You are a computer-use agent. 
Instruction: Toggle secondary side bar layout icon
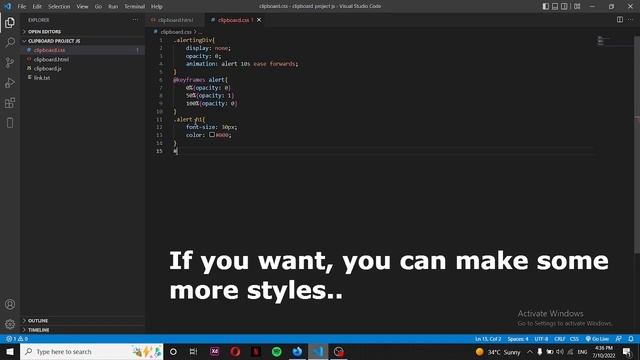tap(564, 6)
